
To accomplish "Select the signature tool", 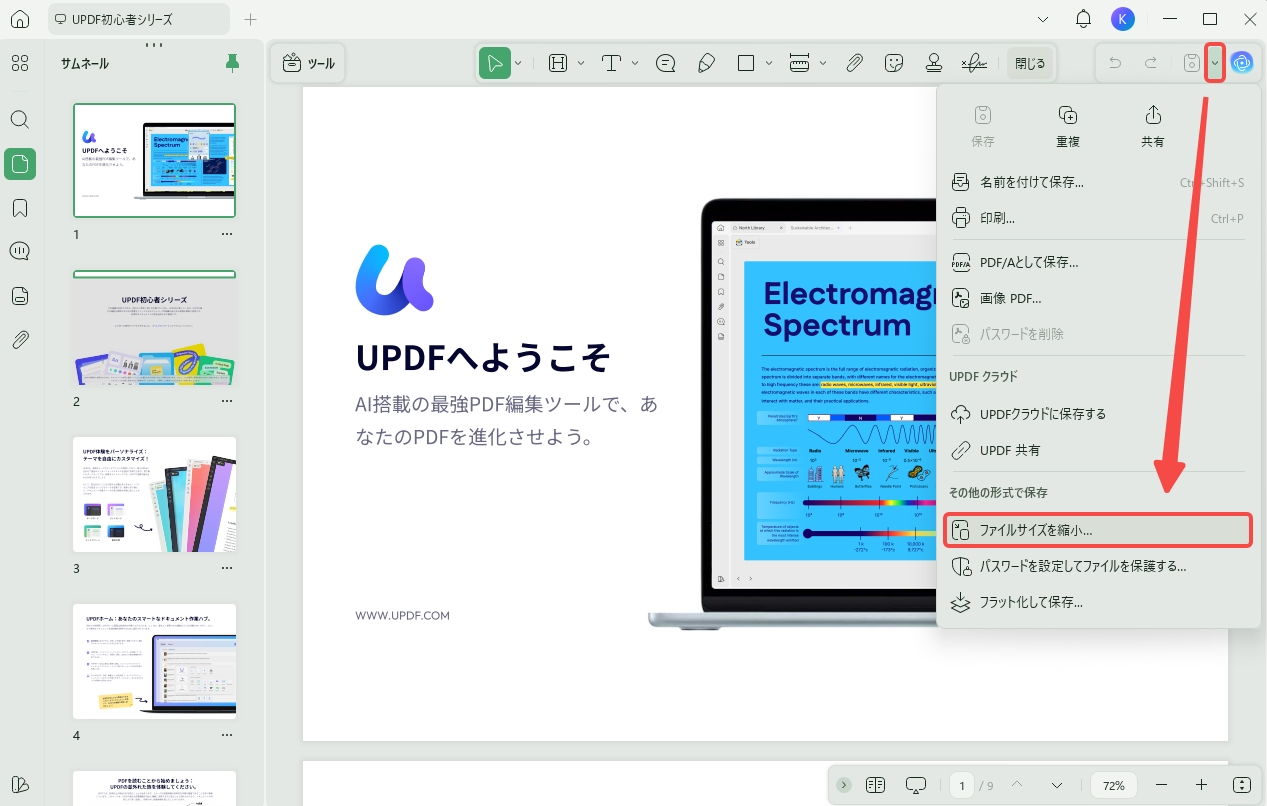I will click(x=974, y=63).
